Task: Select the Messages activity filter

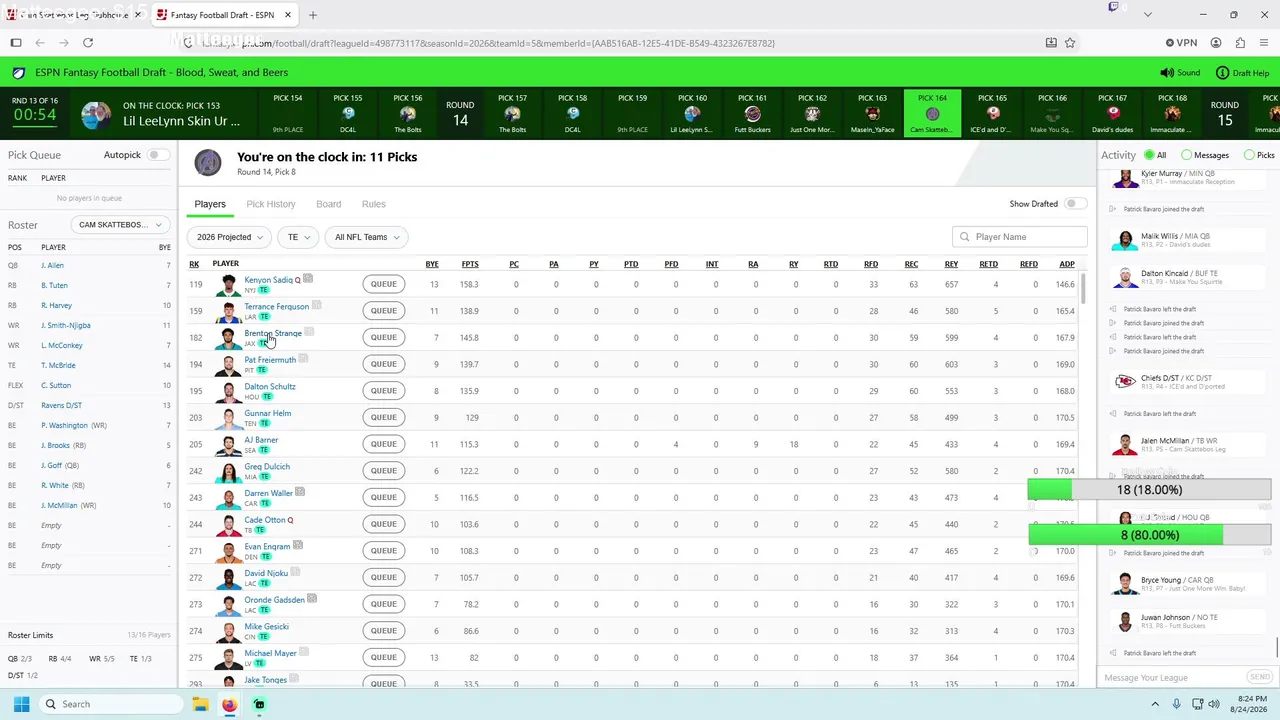Action: (1206, 155)
